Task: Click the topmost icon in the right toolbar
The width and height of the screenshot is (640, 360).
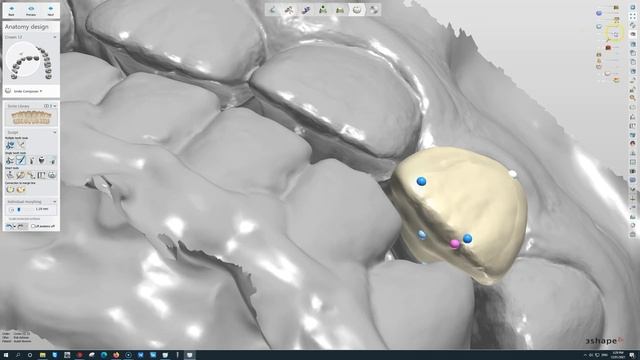Action: [x=633, y=7]
